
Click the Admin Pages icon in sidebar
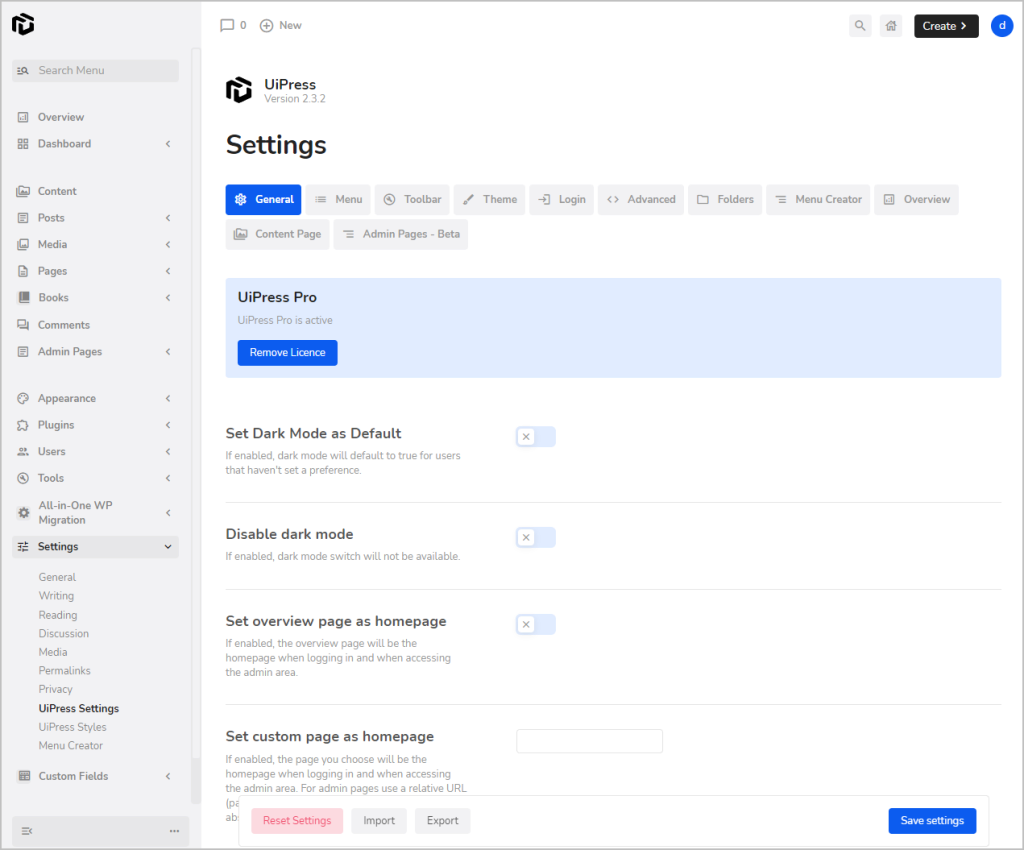(23, 352)
